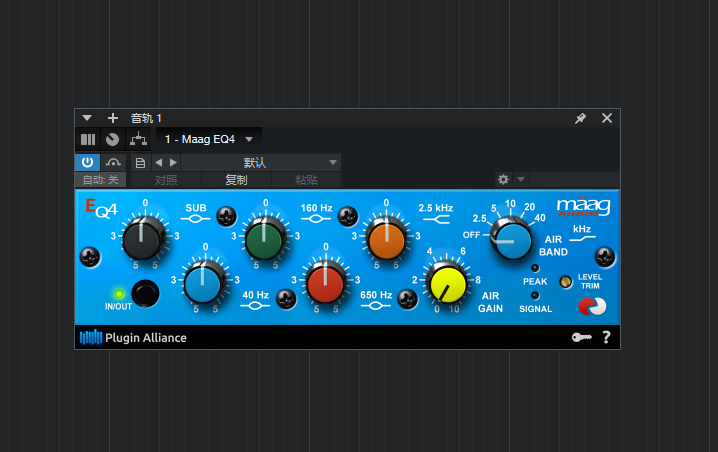This screenshot has height=452, width=718.
Task: Close the Maag EQ4 plugin window
Action: point(607,118)
